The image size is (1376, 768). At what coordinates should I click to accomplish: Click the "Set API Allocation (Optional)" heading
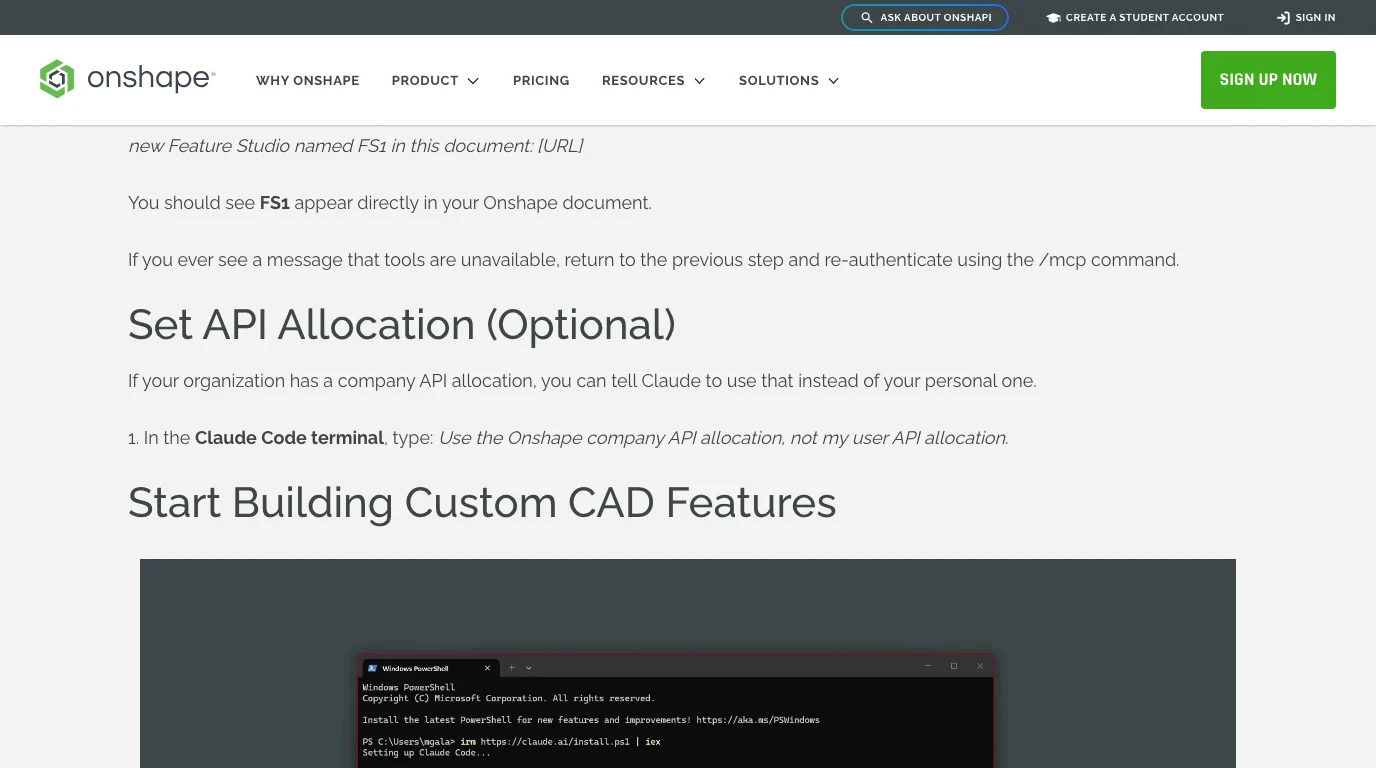pyautogui.click(x=402, y=325)
